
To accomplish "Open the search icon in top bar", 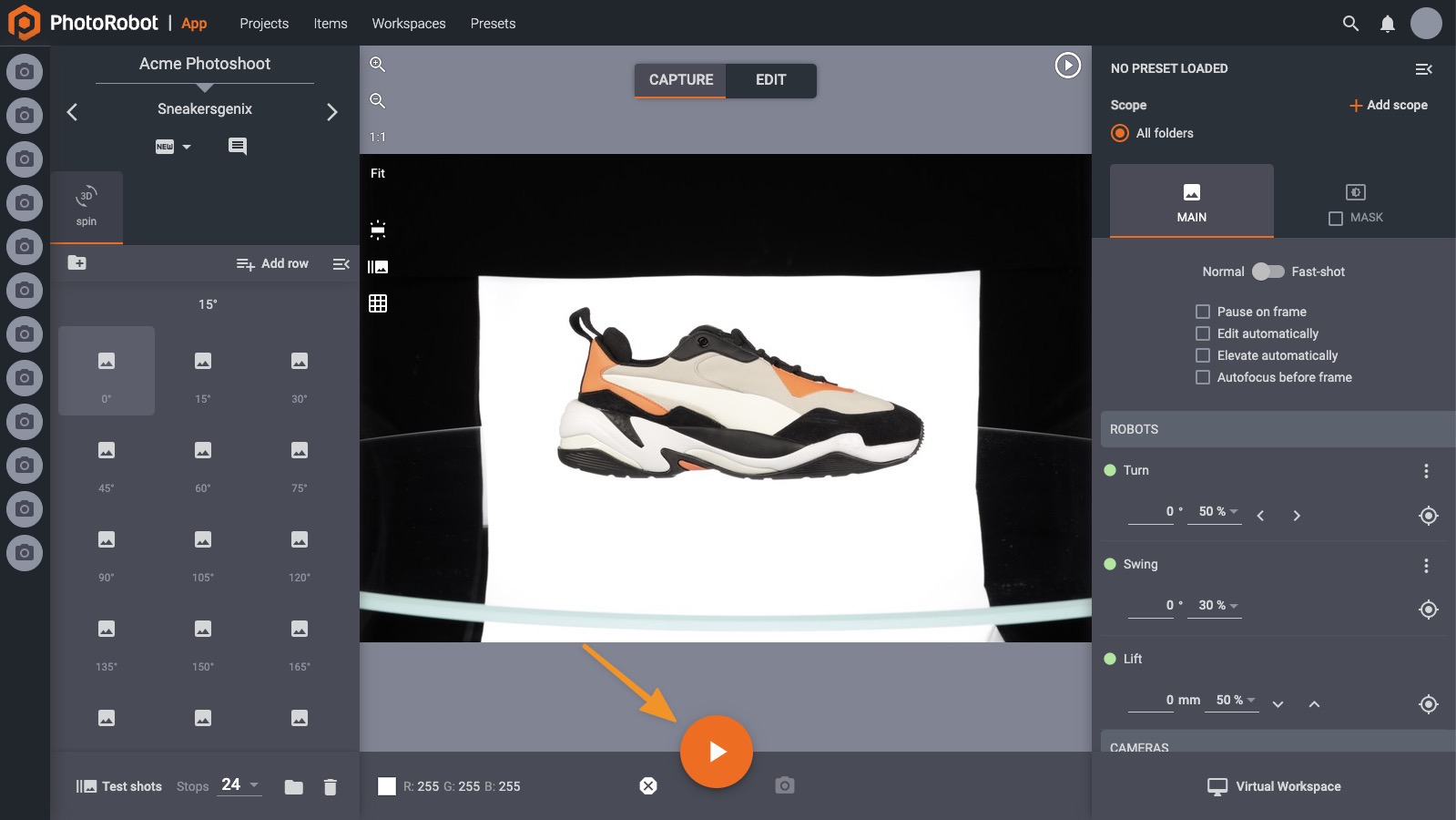I will pyautogui.click(x=1350, y=24).
